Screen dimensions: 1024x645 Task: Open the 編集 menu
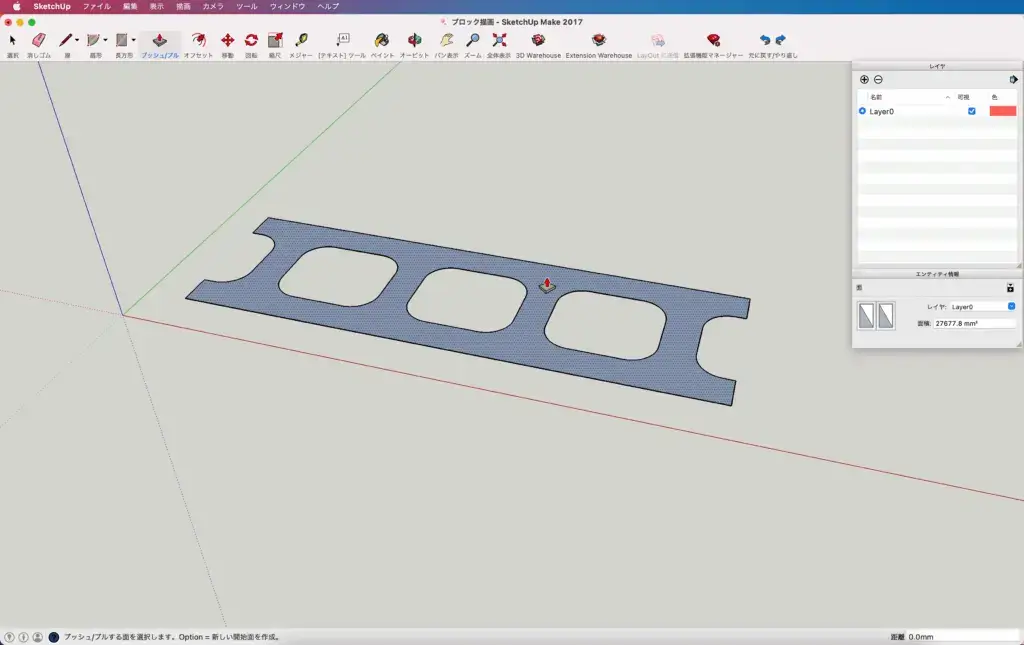(x=130, y=7)
